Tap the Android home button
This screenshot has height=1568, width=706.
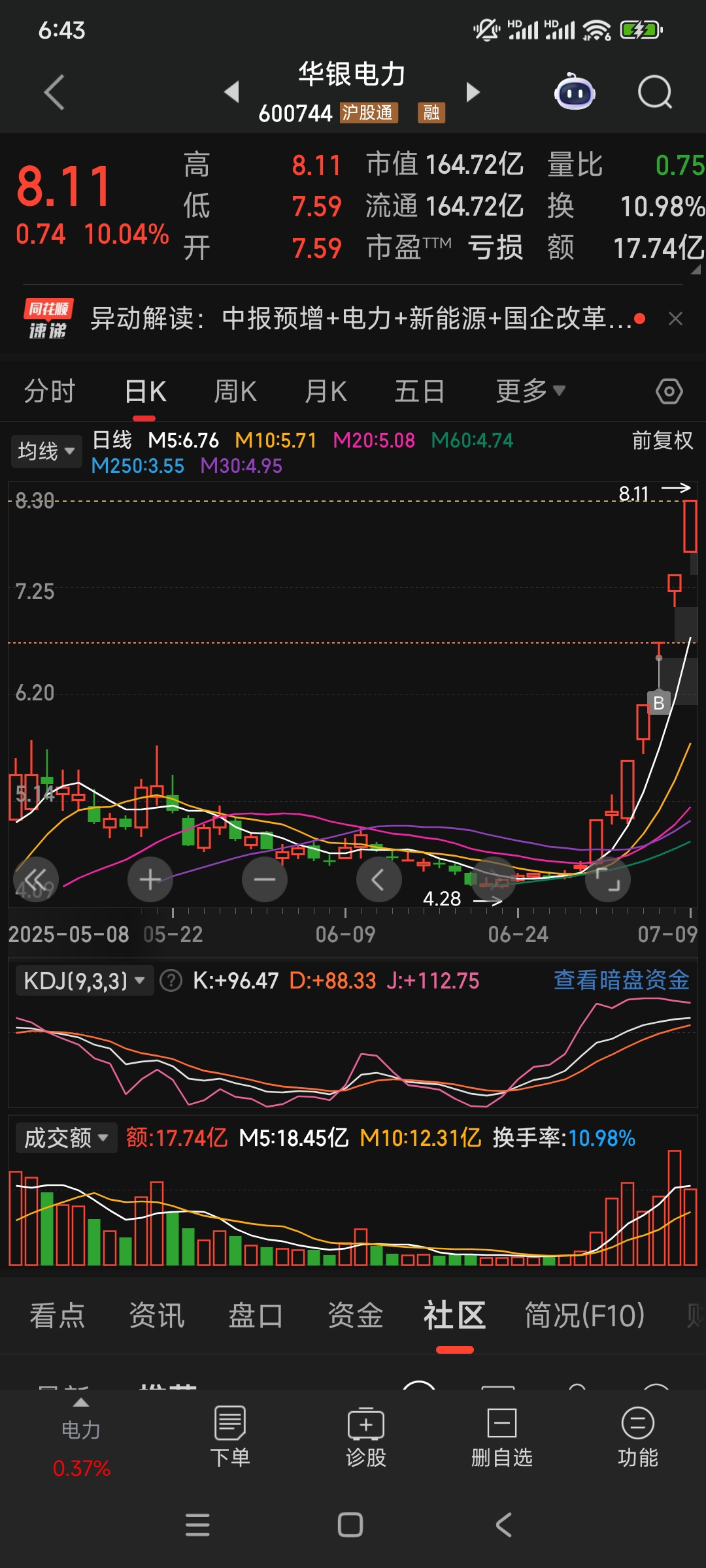(x=350, y=1525)
